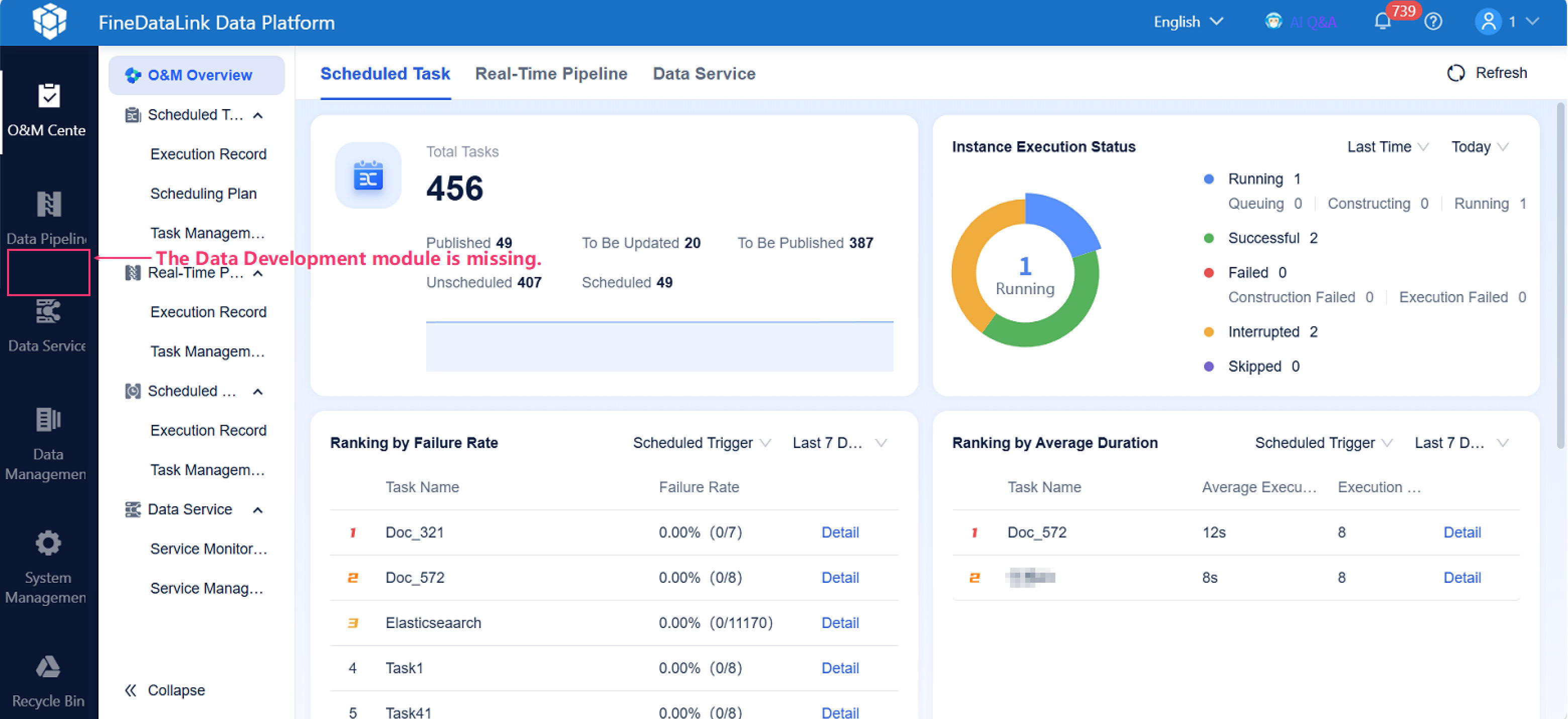
Task: Open Scheduling Plan in the sidebar
Action: click(x=204, y=194)
